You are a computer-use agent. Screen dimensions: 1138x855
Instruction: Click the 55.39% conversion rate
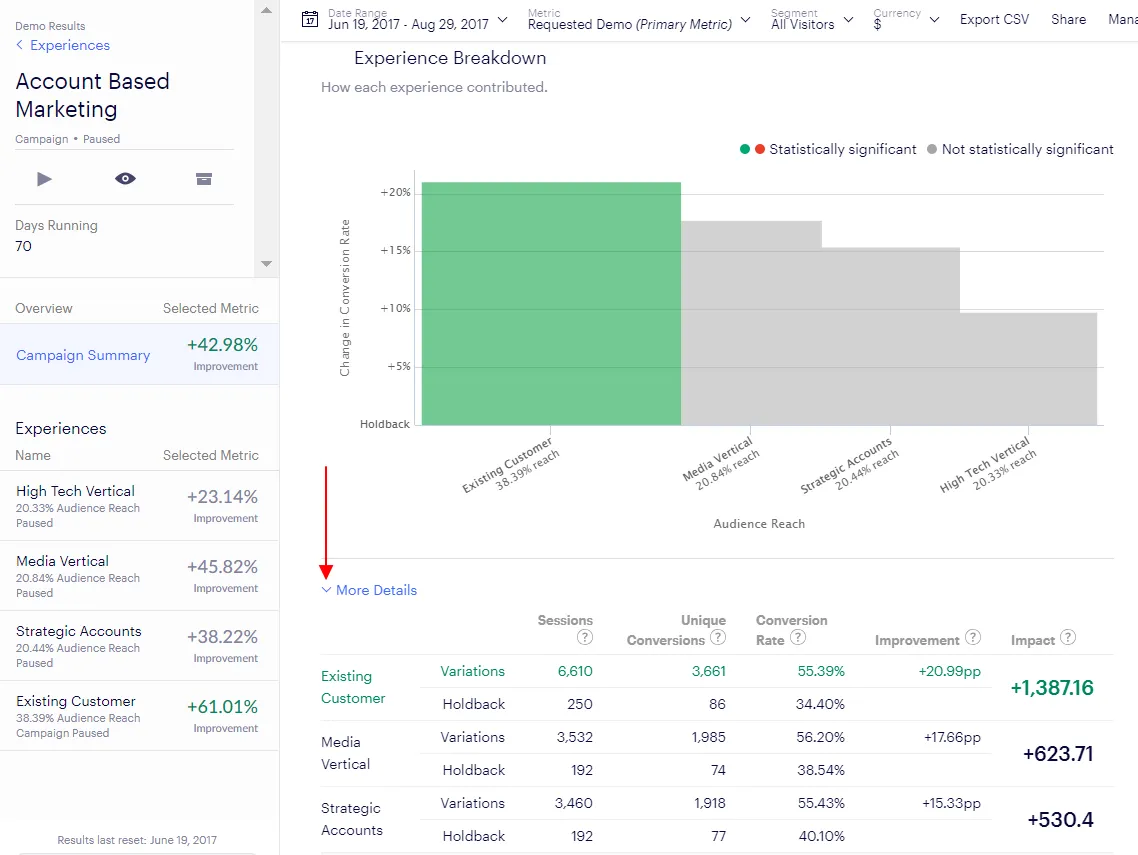(x=821, y=671)
